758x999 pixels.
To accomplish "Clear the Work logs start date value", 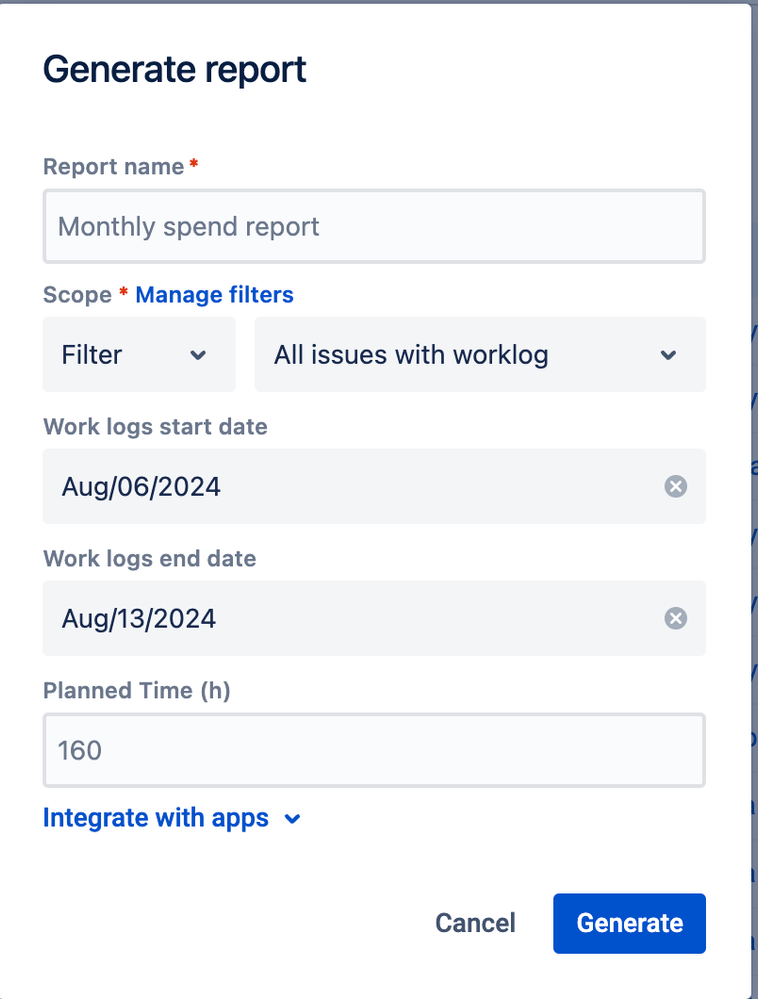I will coord(675,487).
